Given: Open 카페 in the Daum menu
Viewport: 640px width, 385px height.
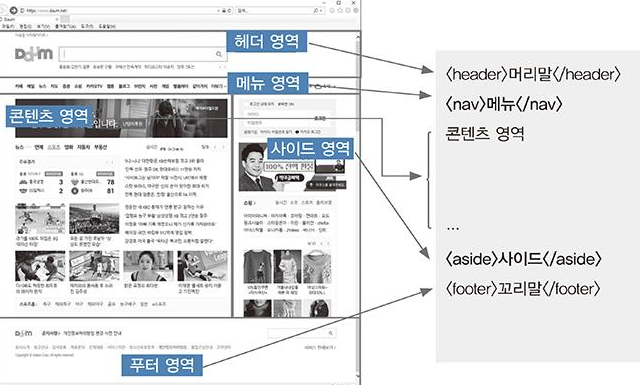Looking at the screenshot, I should point(19,86).
